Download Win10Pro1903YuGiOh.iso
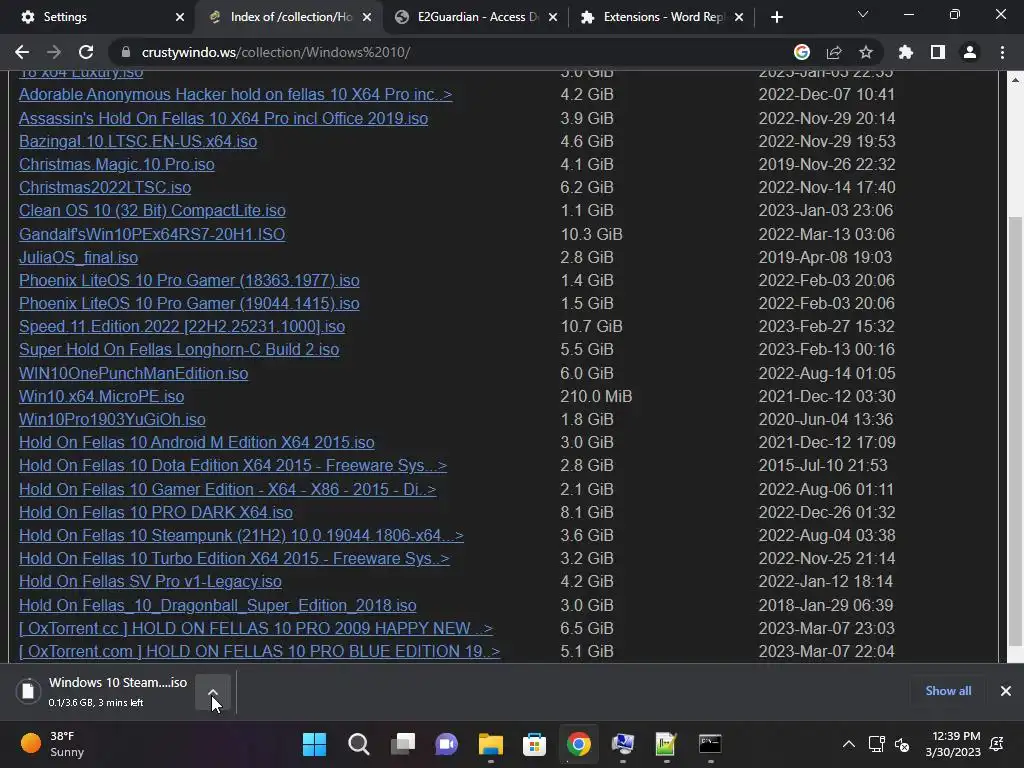This screenshot has width=1024, height=768. pos(112,419)
